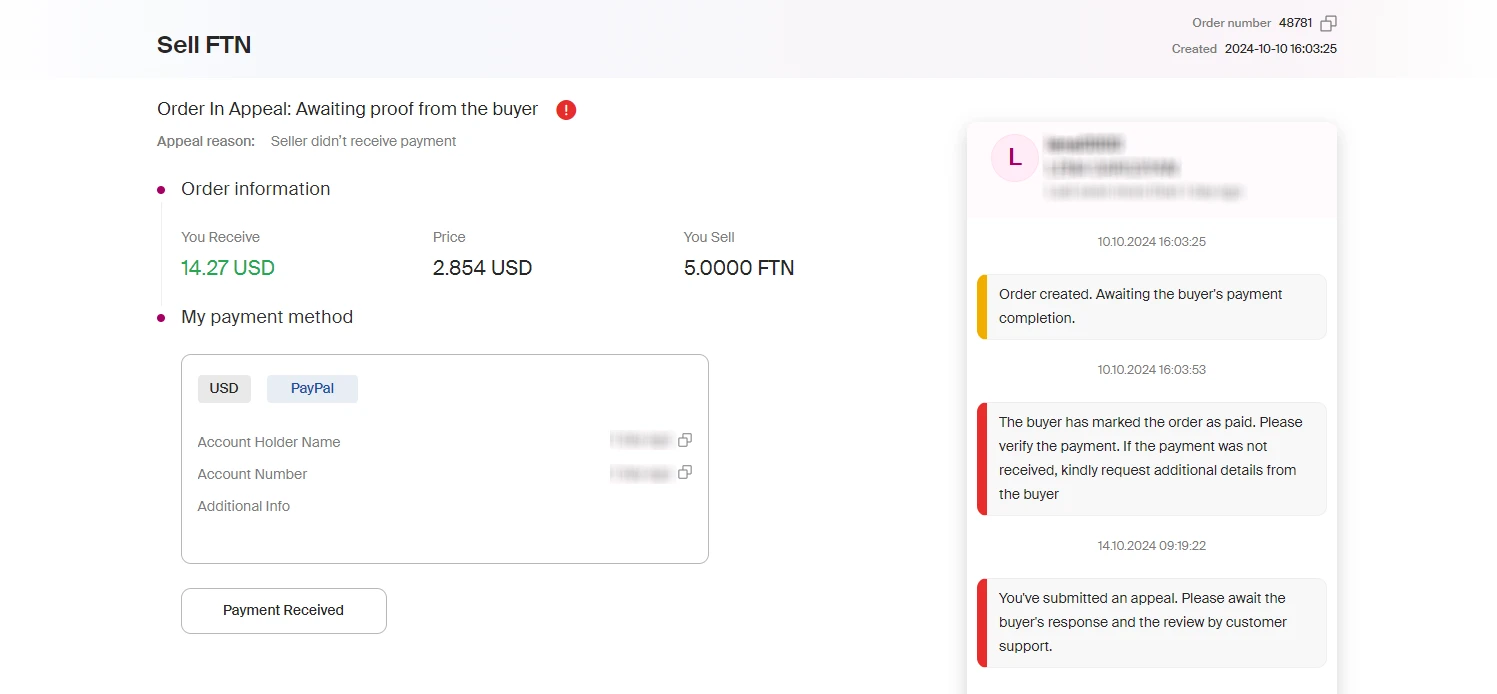
Task: Click the appeal reason text
Action: tap(363, 141)
